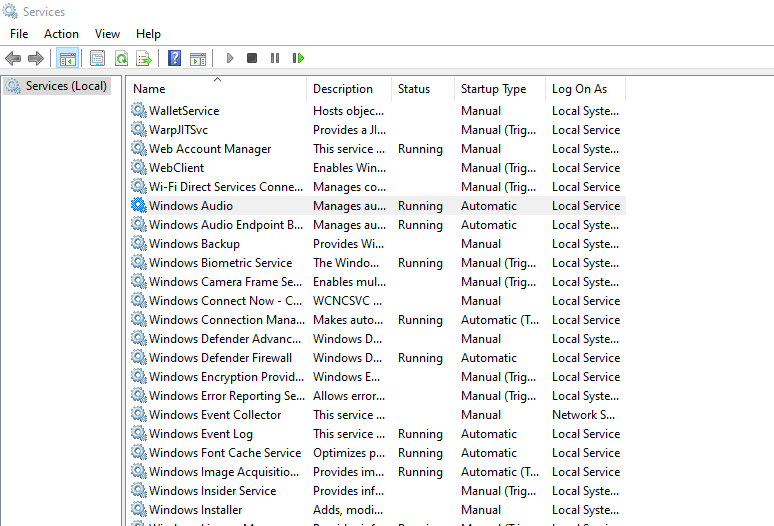Click the gear icon beside WarpJITSvc
This screenshot has height=526, width=774.
click(139, 129)
